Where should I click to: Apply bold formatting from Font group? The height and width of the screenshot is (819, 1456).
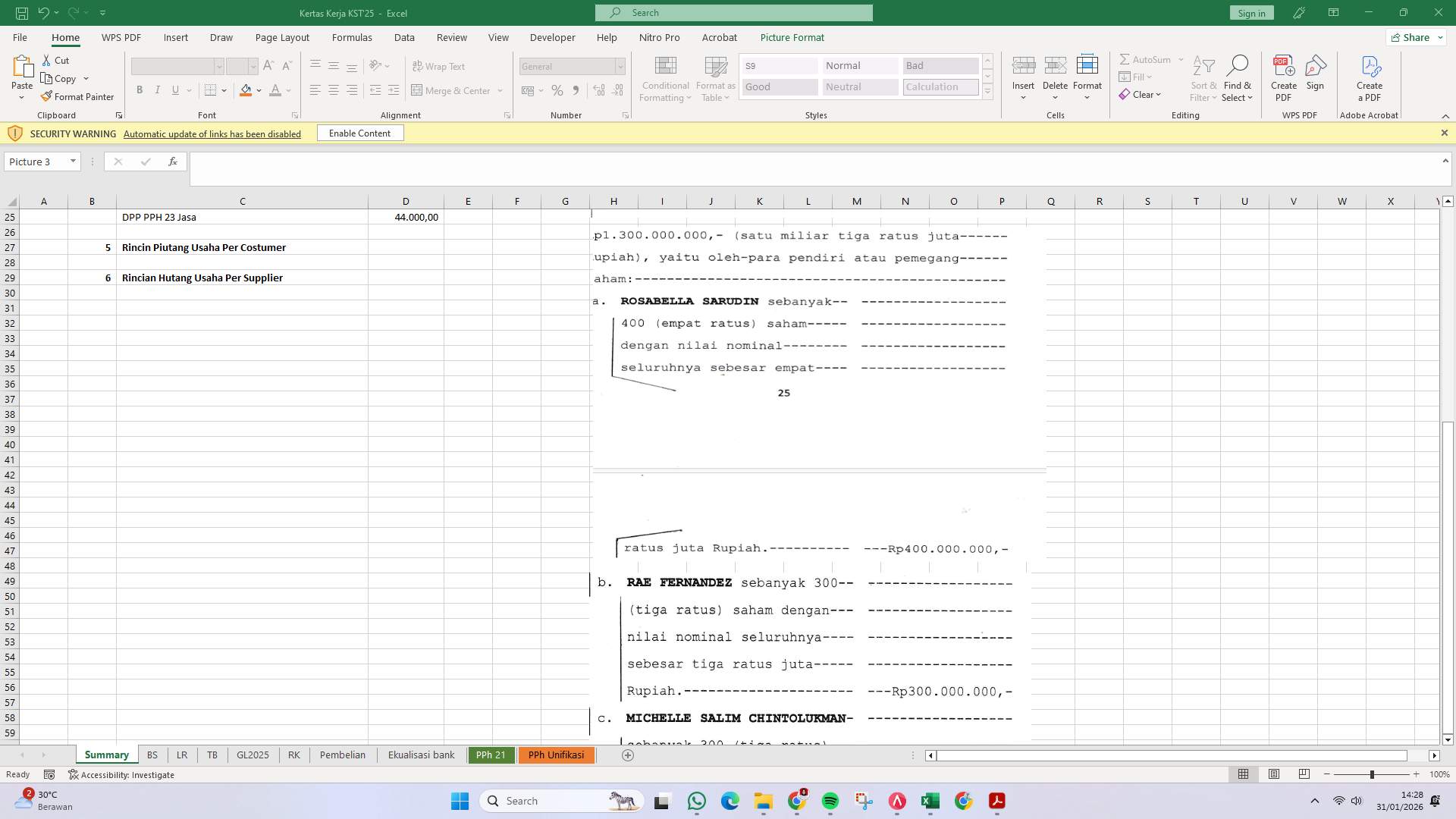[x=140, y=89]
